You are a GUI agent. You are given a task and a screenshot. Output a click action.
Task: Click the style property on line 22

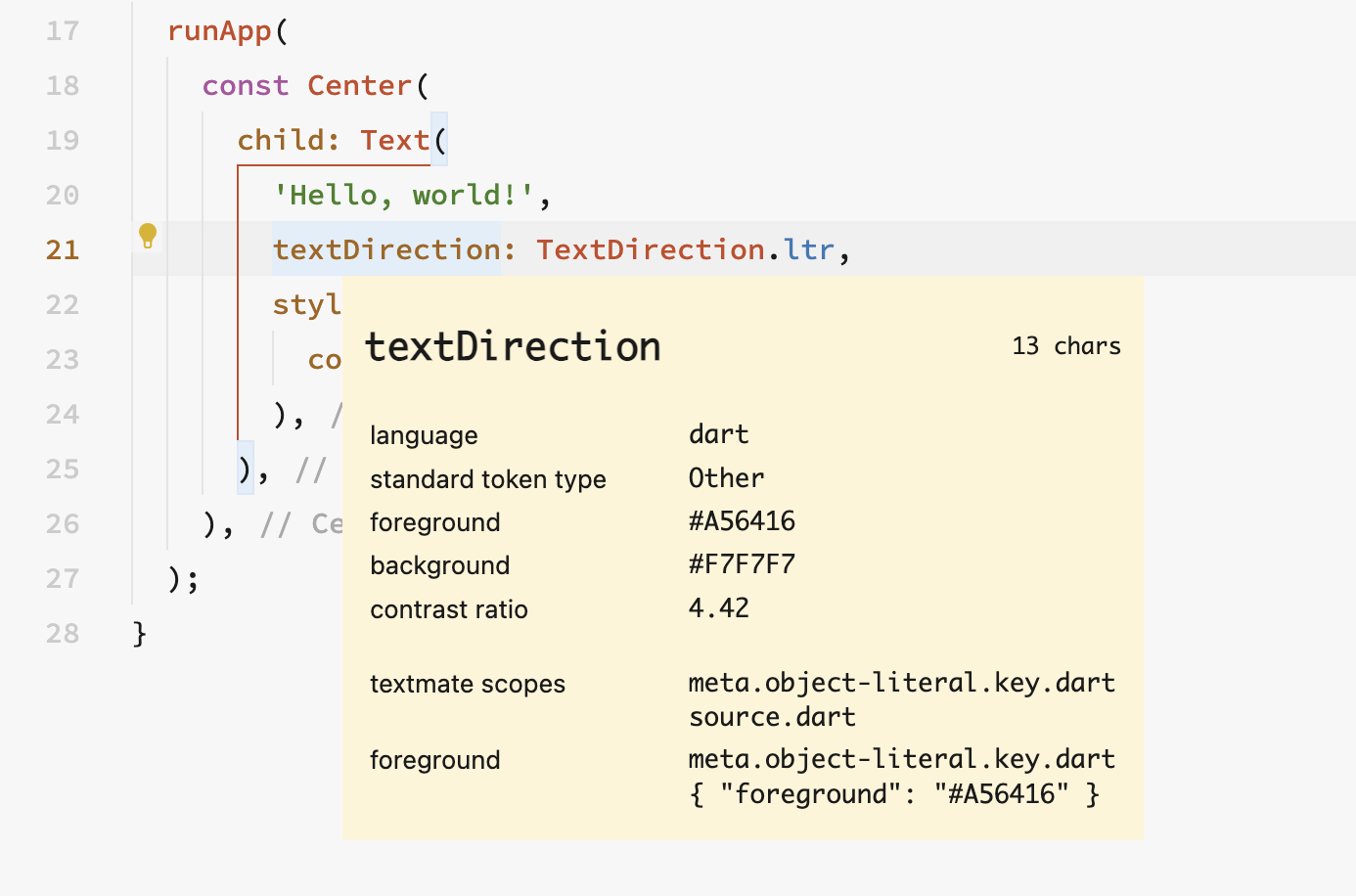click(x=303, y=304)
